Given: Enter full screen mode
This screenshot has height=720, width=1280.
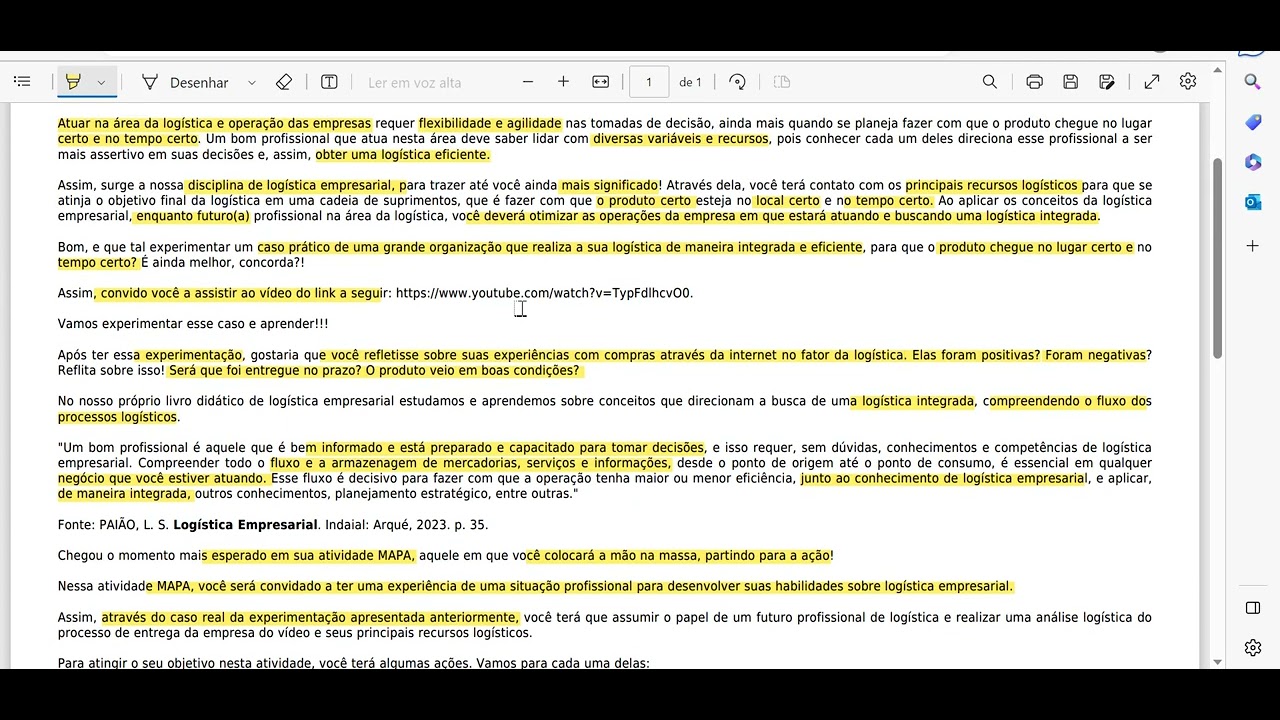Looking at the screenshot, I should 1152,82.
